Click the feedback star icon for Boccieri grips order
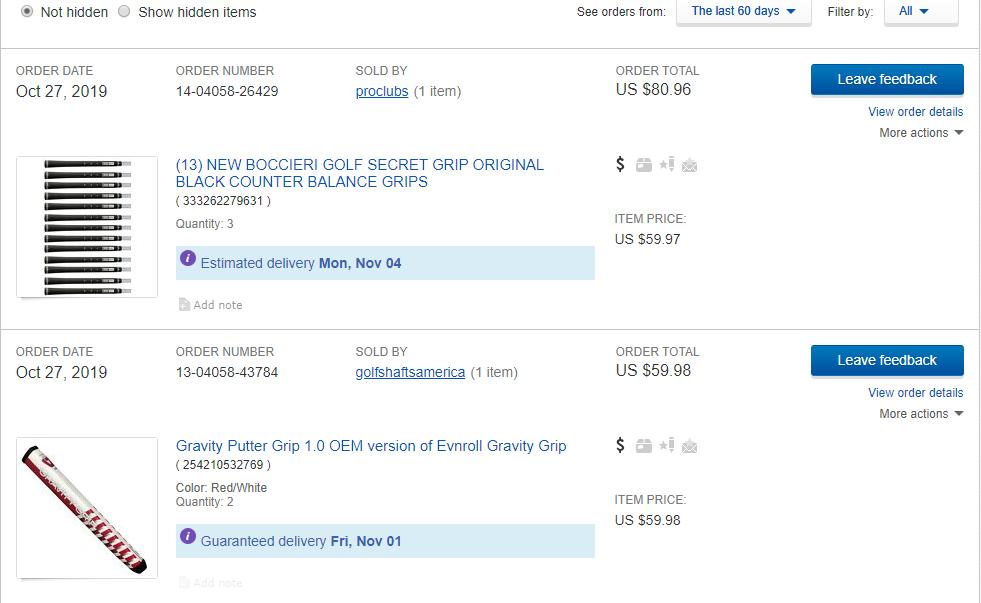Image resolution: width=981 pixels, height=603 pixels. [x=667, y=165]
